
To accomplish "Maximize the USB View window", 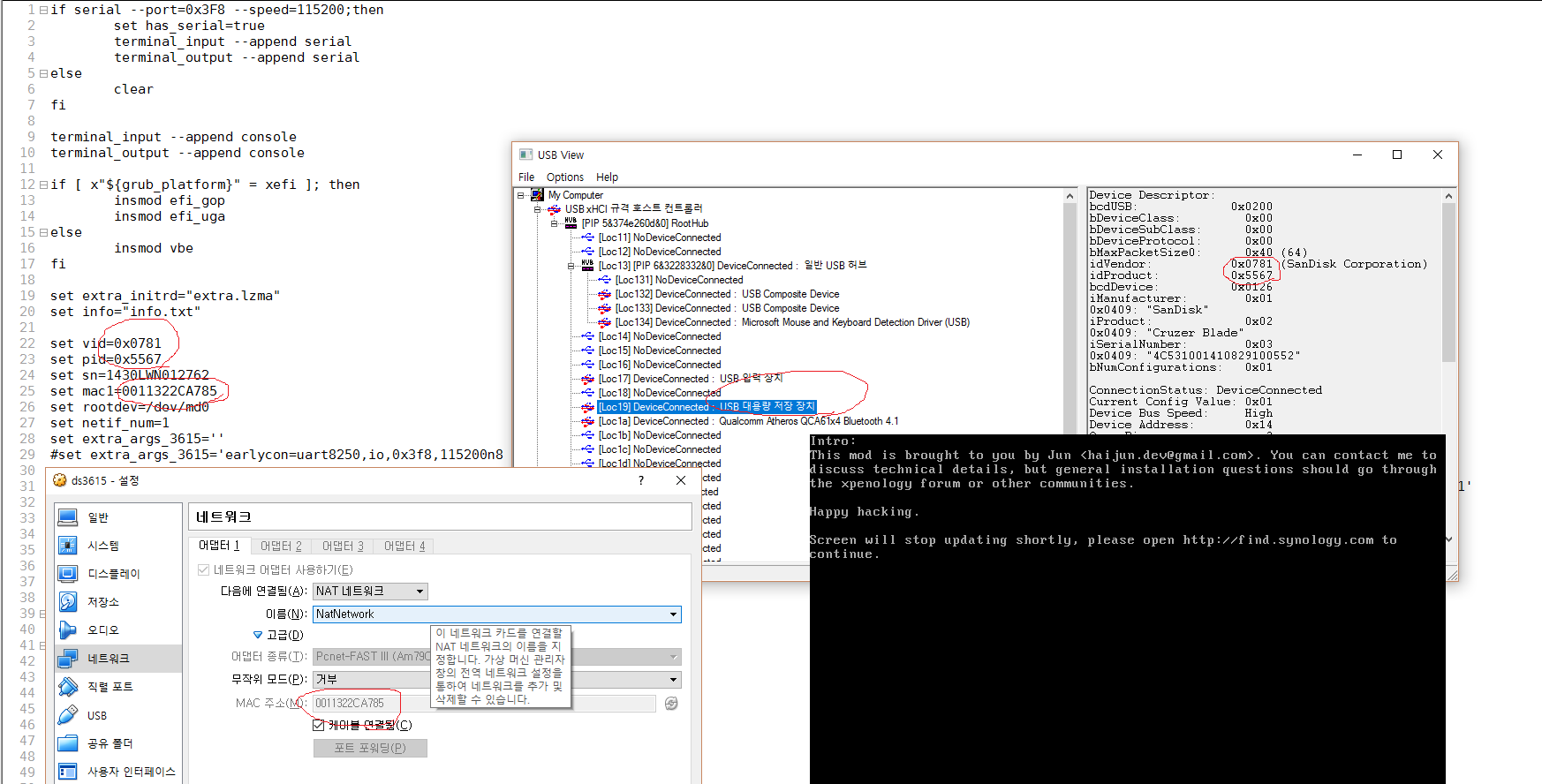I will 1397,155.
